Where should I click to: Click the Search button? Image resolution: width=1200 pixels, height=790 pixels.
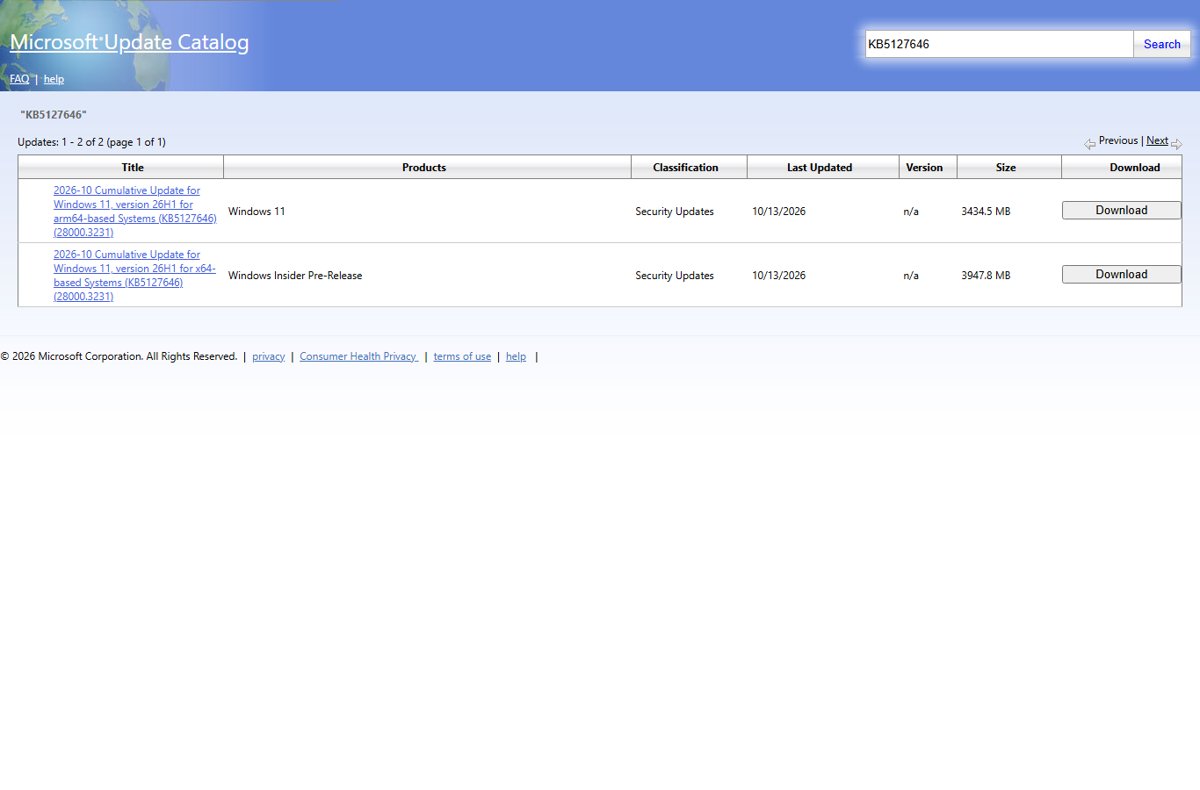tap(1162, 44)
